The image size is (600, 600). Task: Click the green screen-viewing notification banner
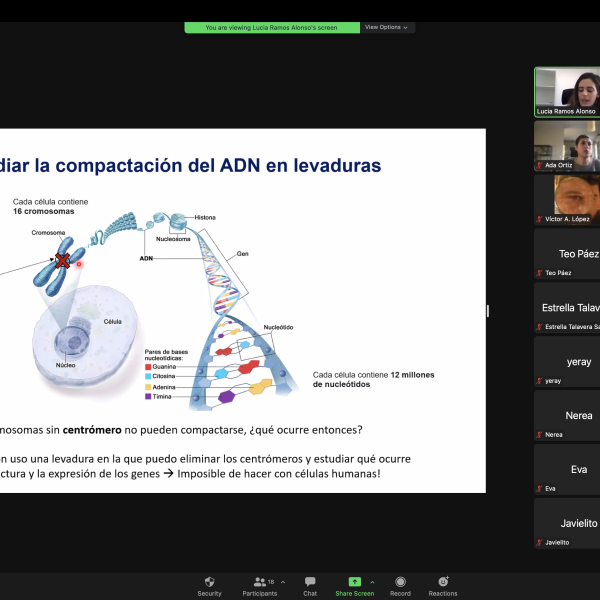271,28
